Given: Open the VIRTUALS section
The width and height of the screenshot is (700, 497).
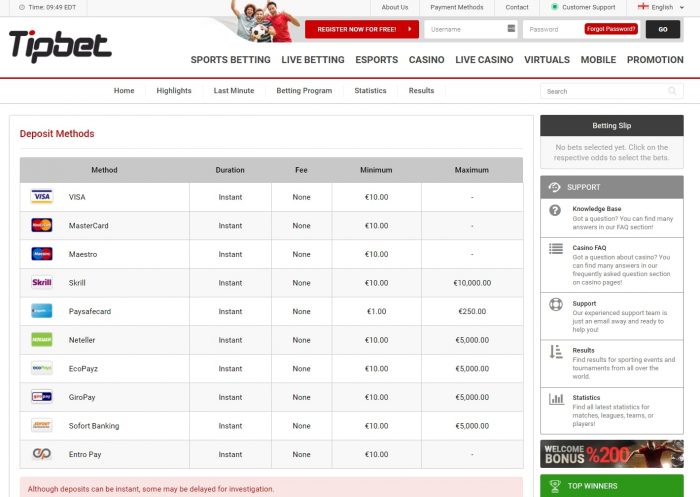Looking at the screenshot, I should pos(547,60).
